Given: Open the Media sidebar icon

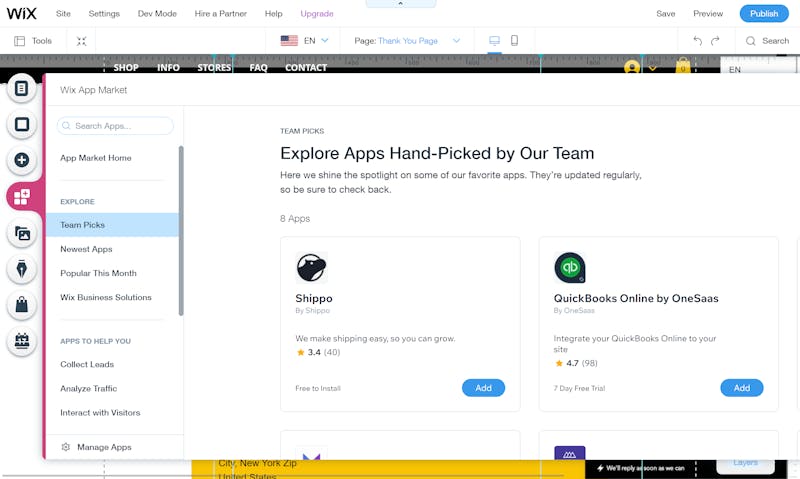Looking at the screenshot, I should (x=21, y=233).
